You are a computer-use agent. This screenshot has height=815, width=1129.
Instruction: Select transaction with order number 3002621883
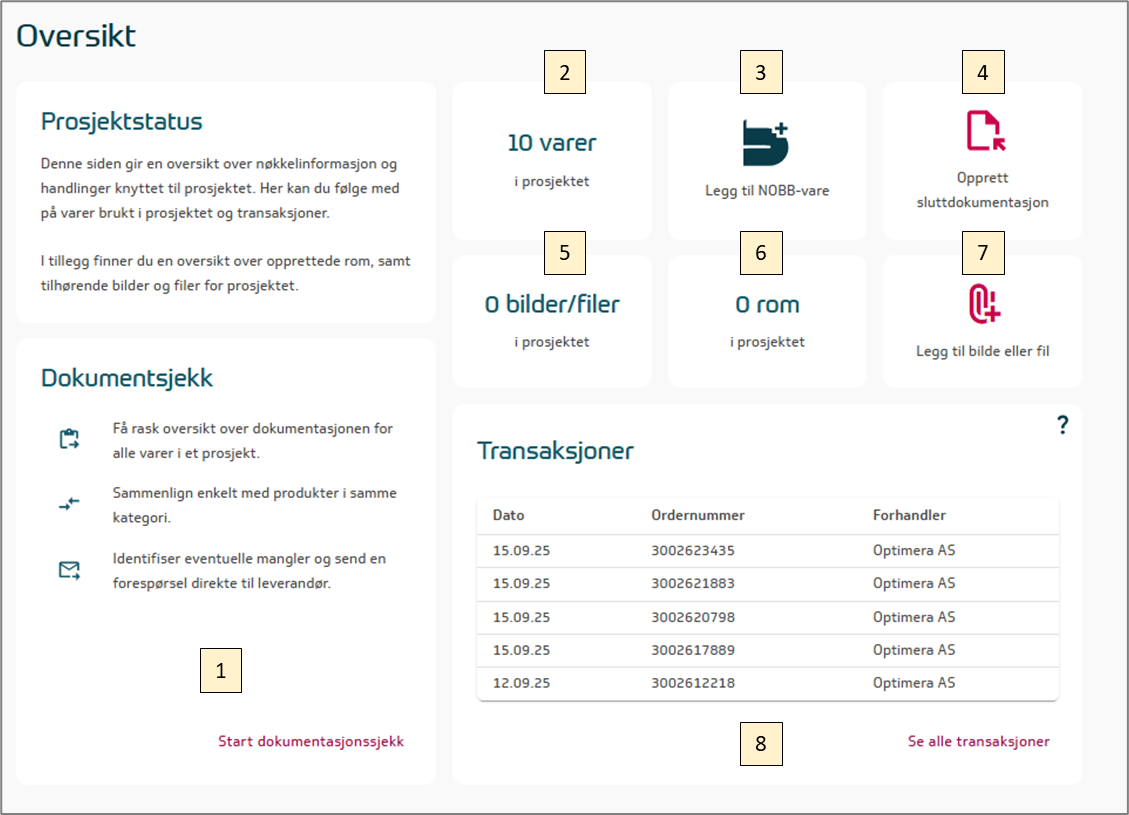point(692,584)
